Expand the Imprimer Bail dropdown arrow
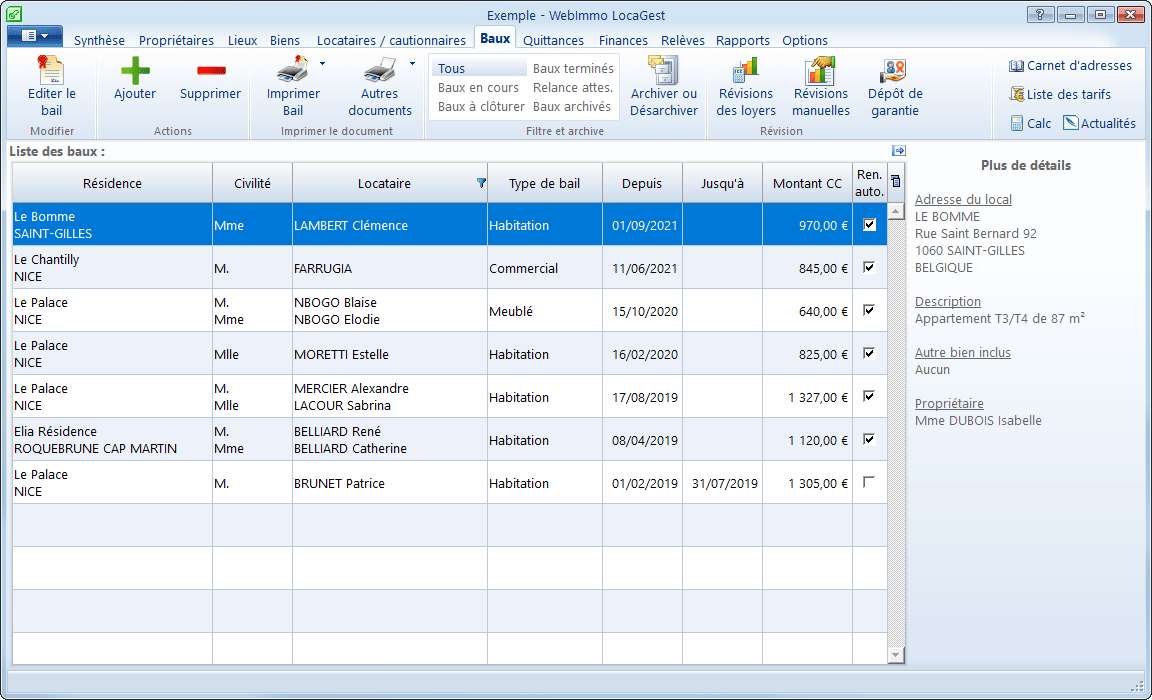 [x=322, y=64]
